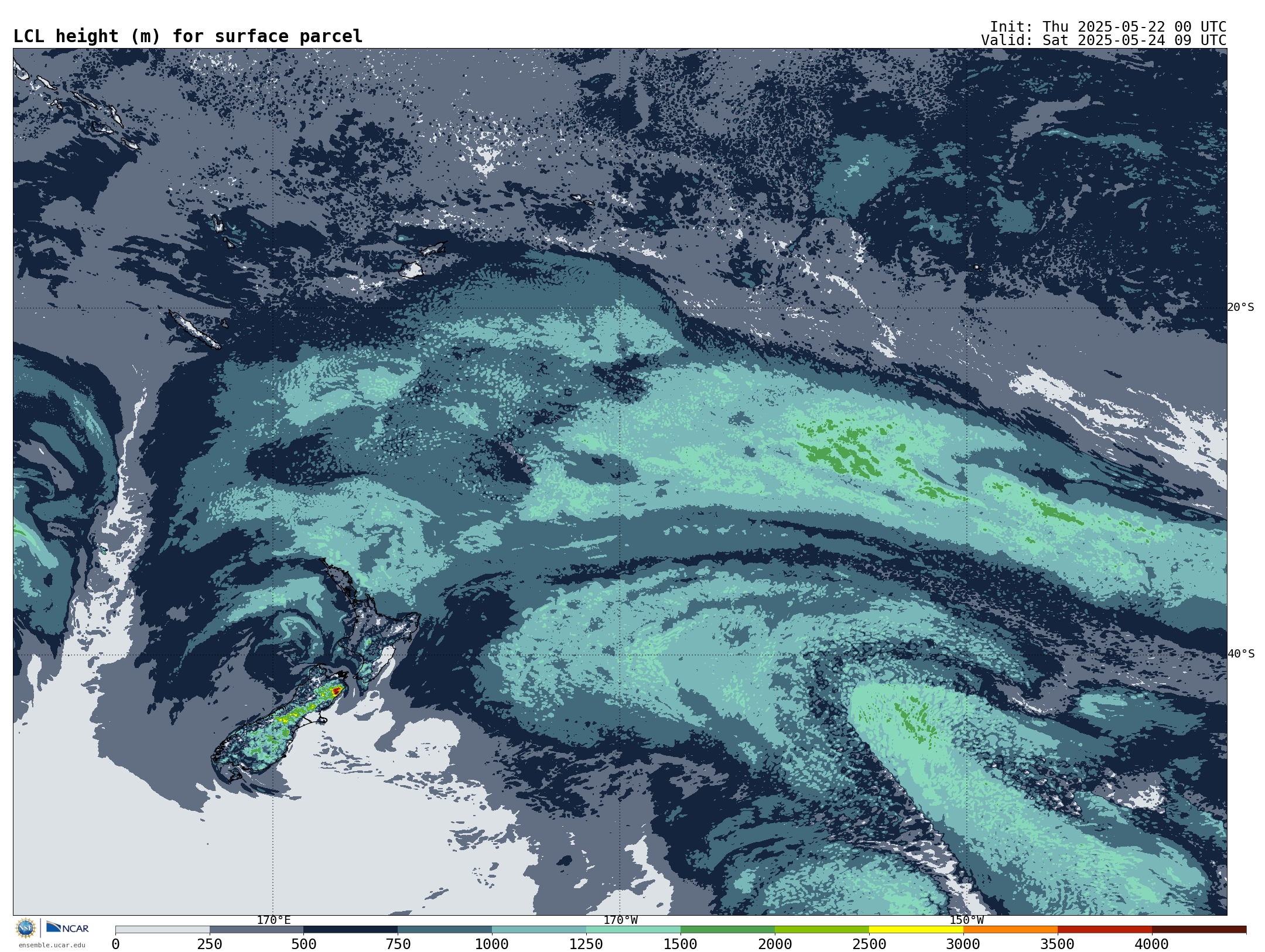Click the 2000–2500 lime green colorbar segment
1265x952 pixels.
click(x=822, y=930)
